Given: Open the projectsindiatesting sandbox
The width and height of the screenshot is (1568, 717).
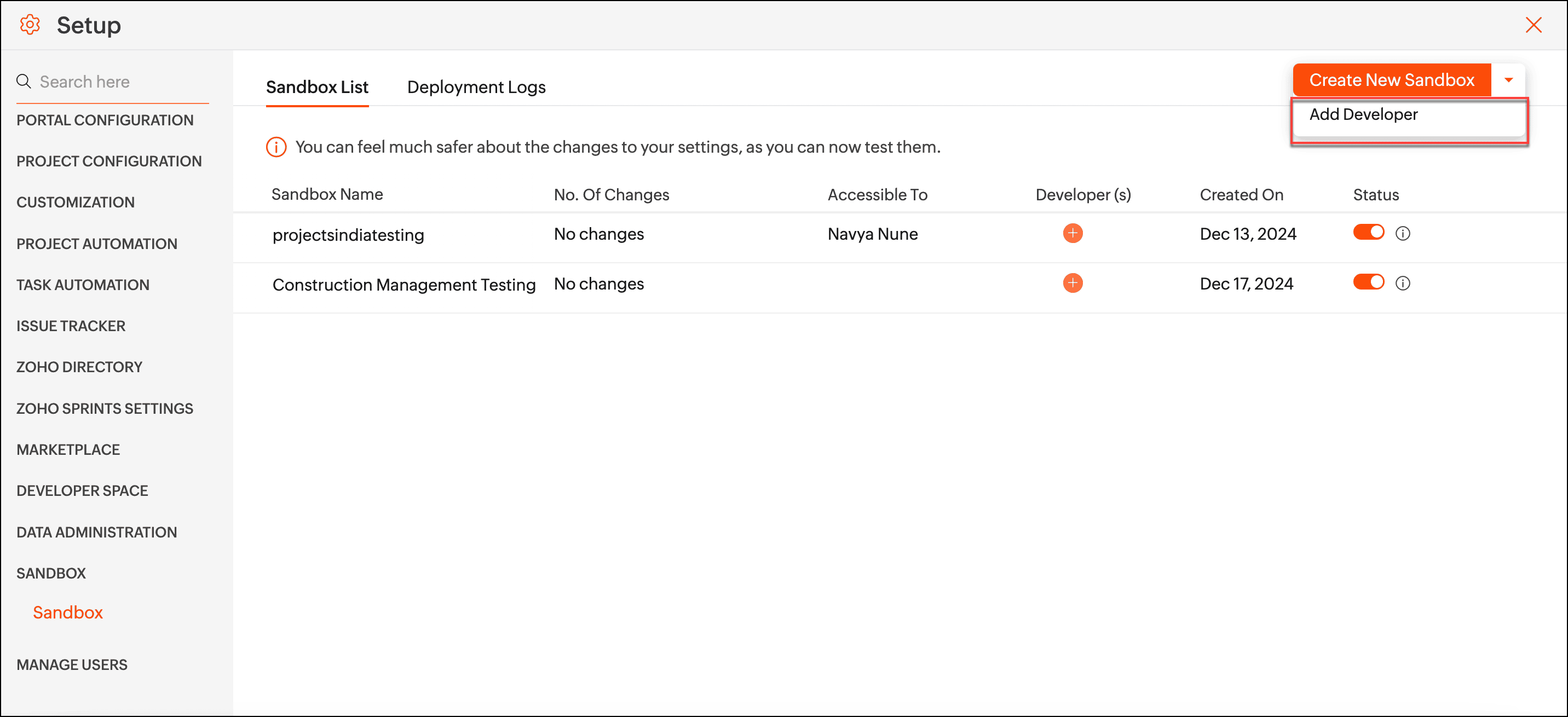Looking at the screenshot, I should pos(348,235).
